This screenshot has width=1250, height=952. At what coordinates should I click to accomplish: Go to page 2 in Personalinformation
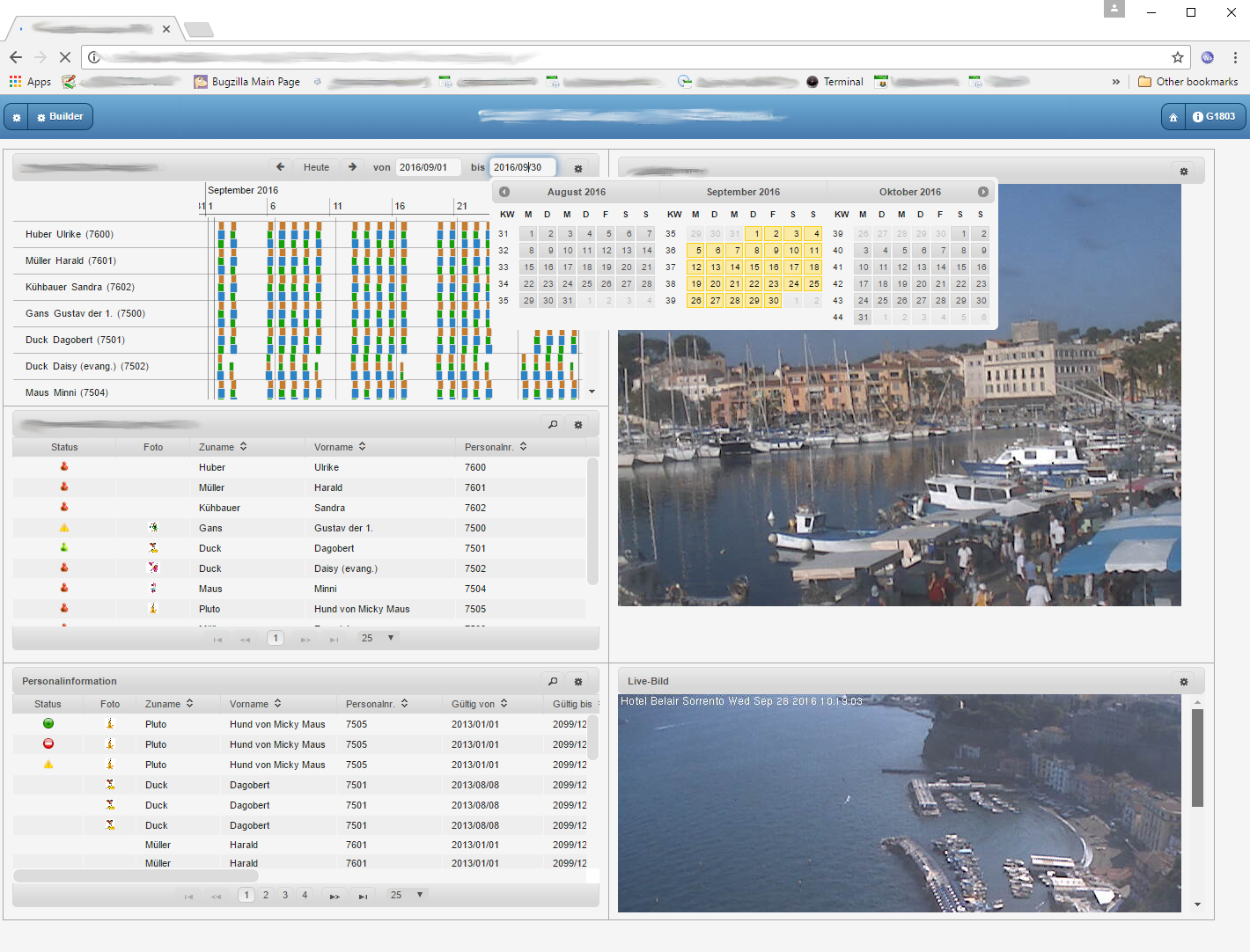click(266, 895)
